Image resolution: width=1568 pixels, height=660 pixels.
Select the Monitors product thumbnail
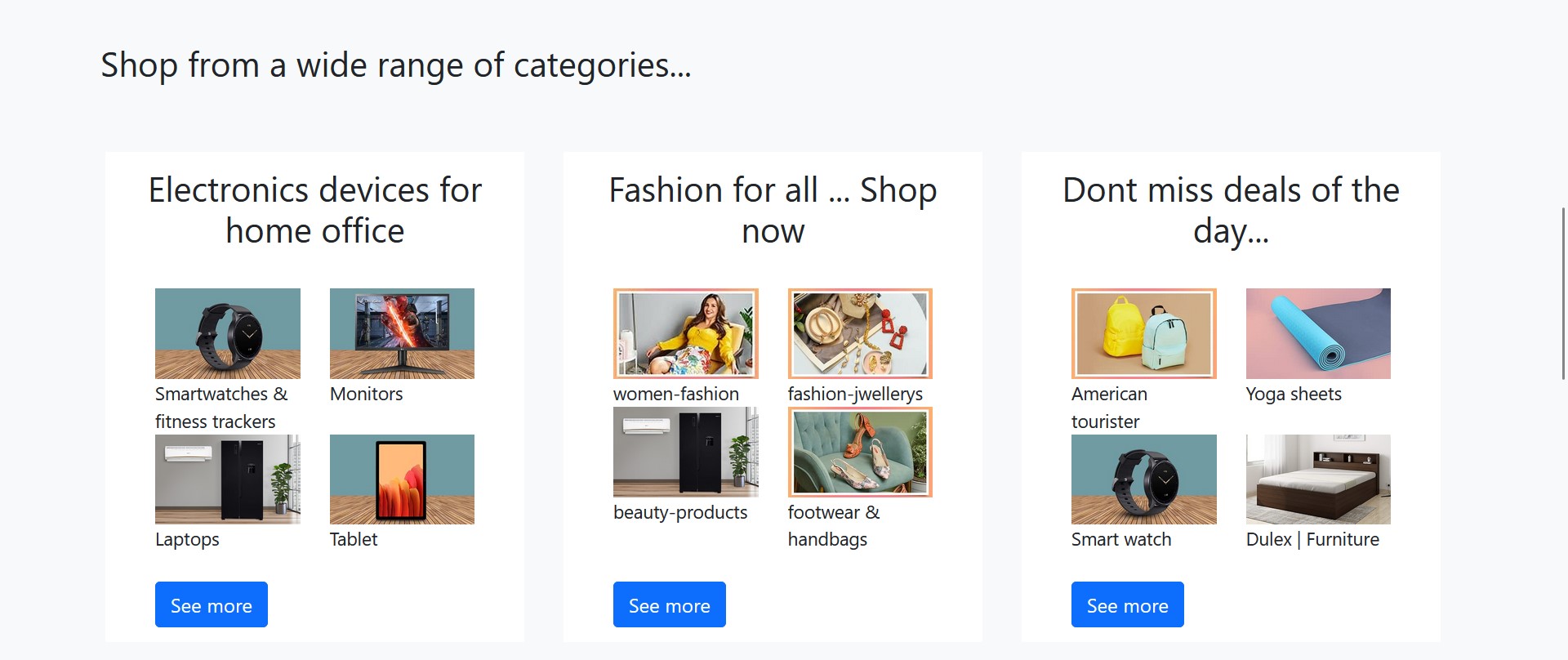(402, 333)
